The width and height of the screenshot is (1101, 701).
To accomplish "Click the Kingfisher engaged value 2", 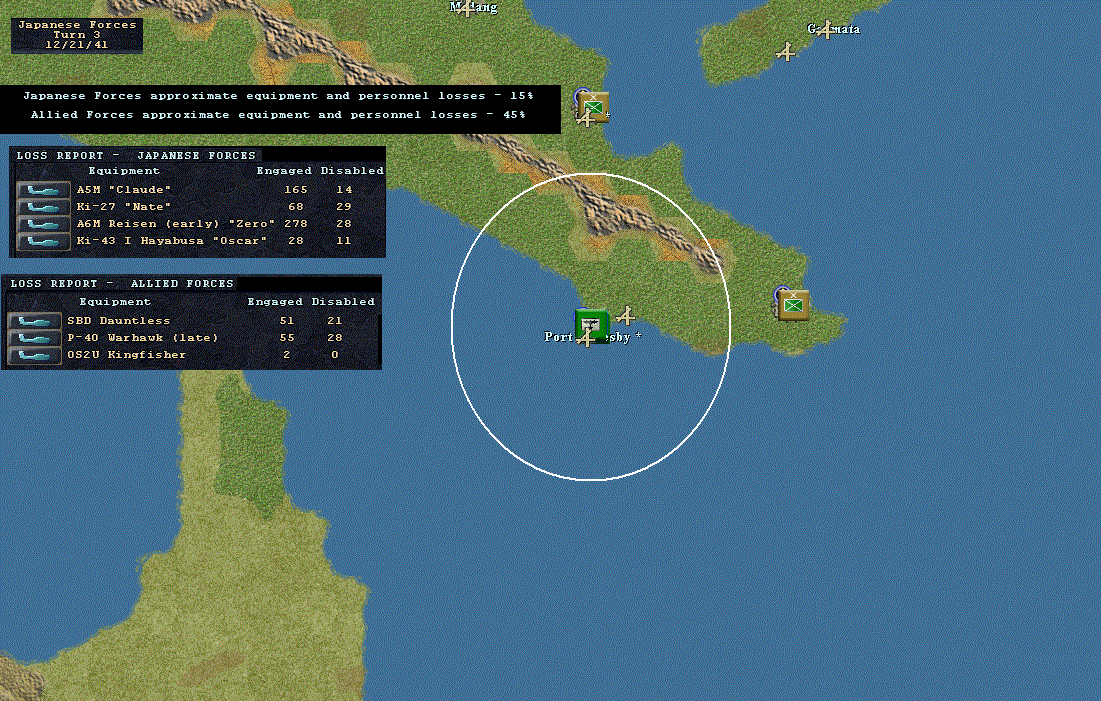I will [x=286, y=355].
